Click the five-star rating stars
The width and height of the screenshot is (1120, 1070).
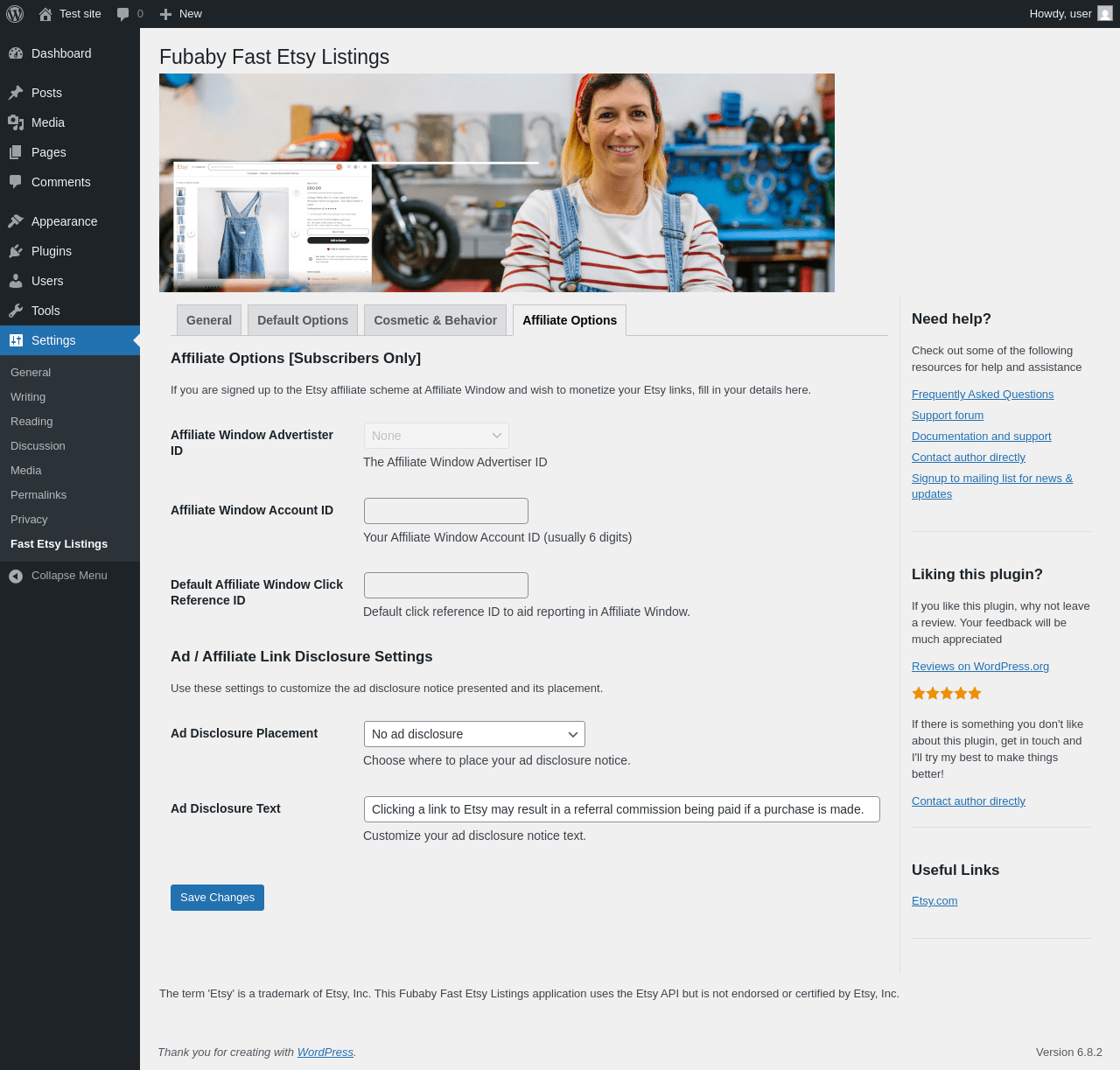(x=947, y=694)
